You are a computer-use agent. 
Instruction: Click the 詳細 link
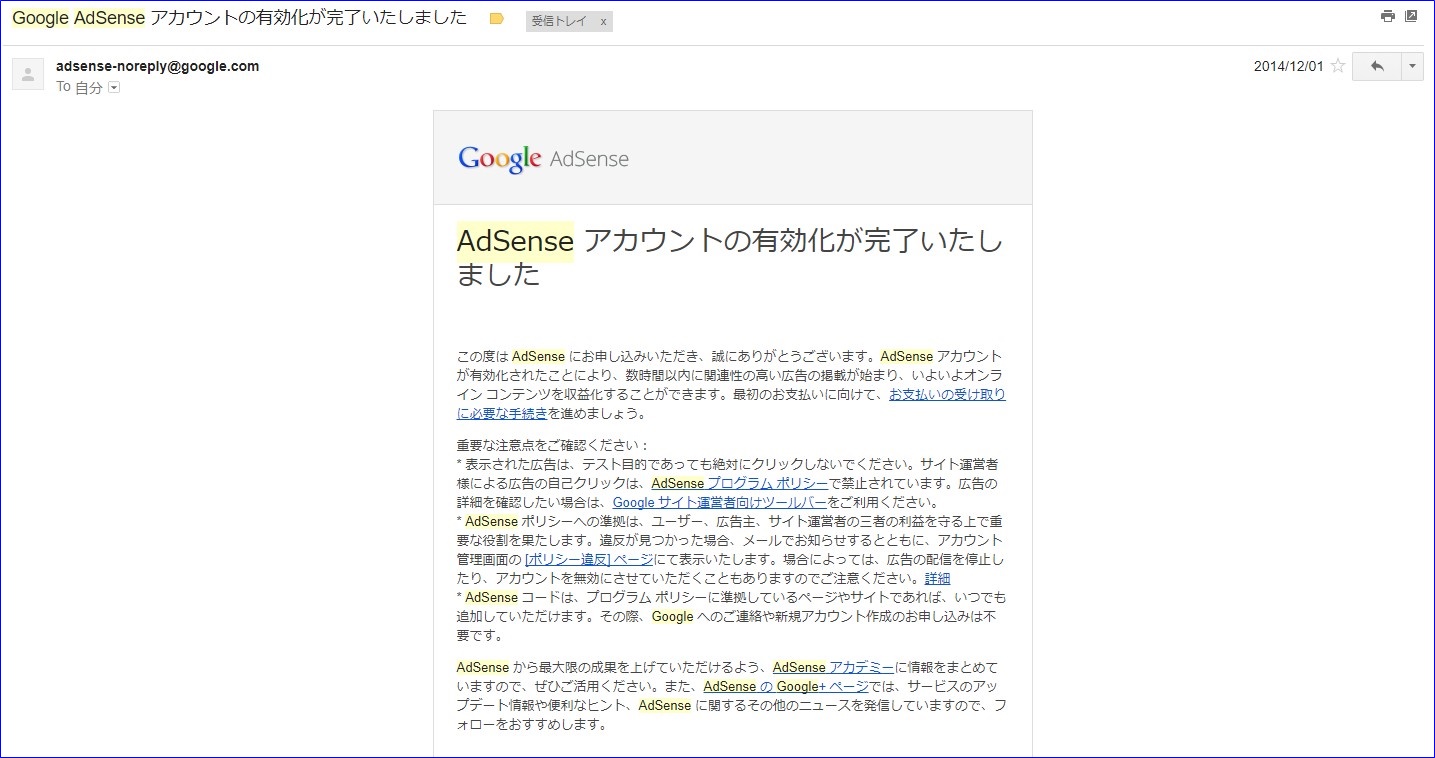[937, 579]
